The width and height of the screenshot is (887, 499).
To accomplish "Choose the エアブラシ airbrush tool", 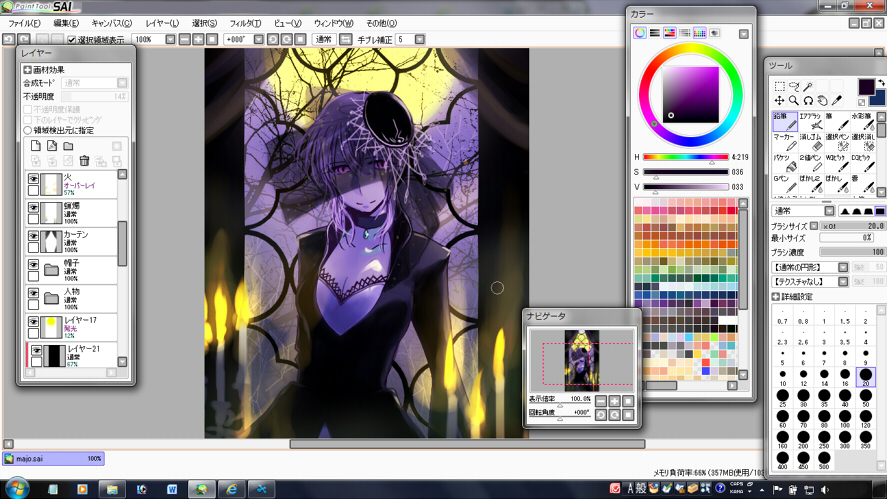I will (810, 121).
